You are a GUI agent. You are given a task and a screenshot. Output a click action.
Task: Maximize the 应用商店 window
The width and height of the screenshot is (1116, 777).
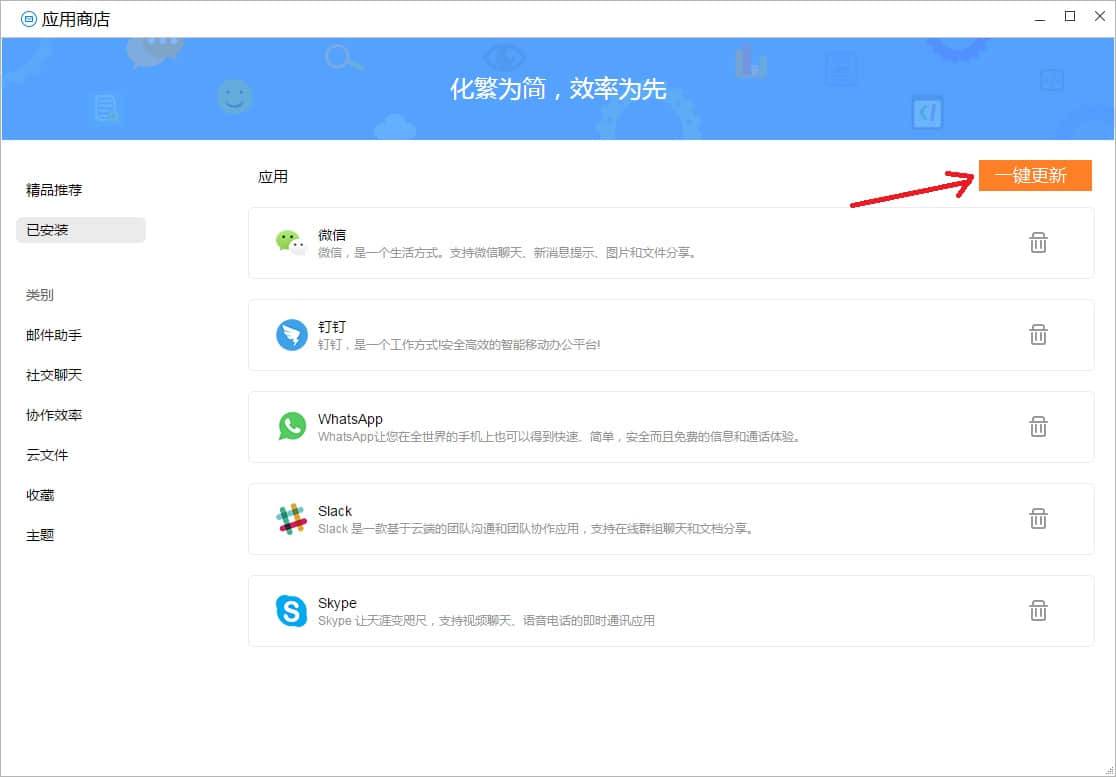[1070, 16]
